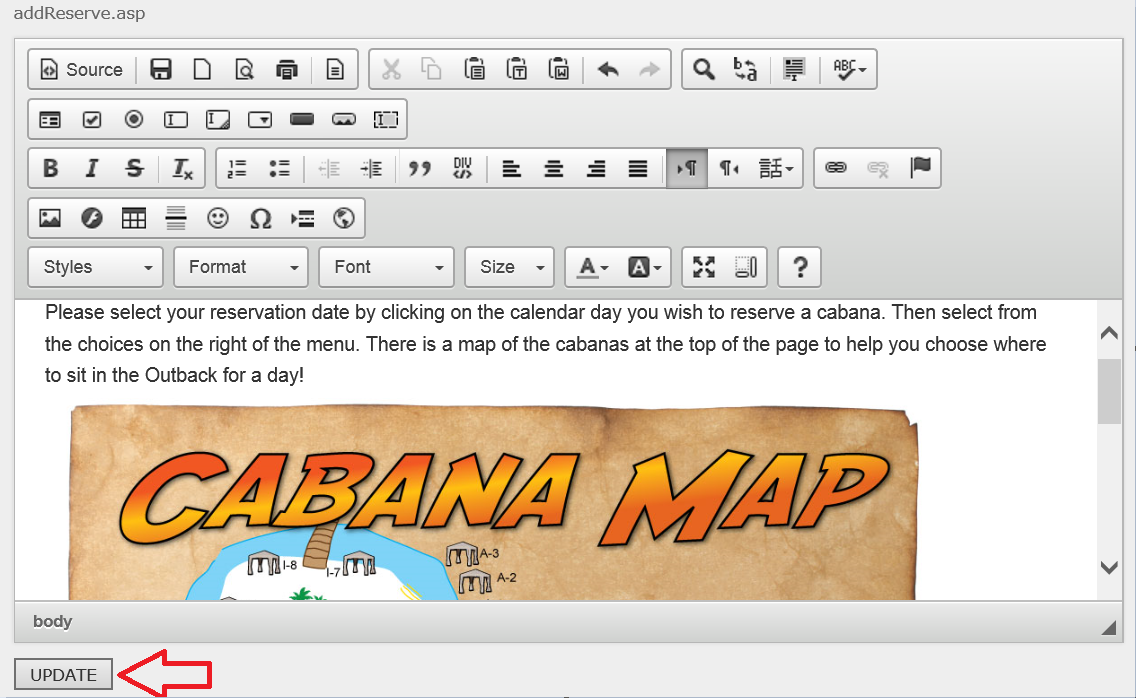
Task: Open the Templates icon
Action: click(335, 70)
